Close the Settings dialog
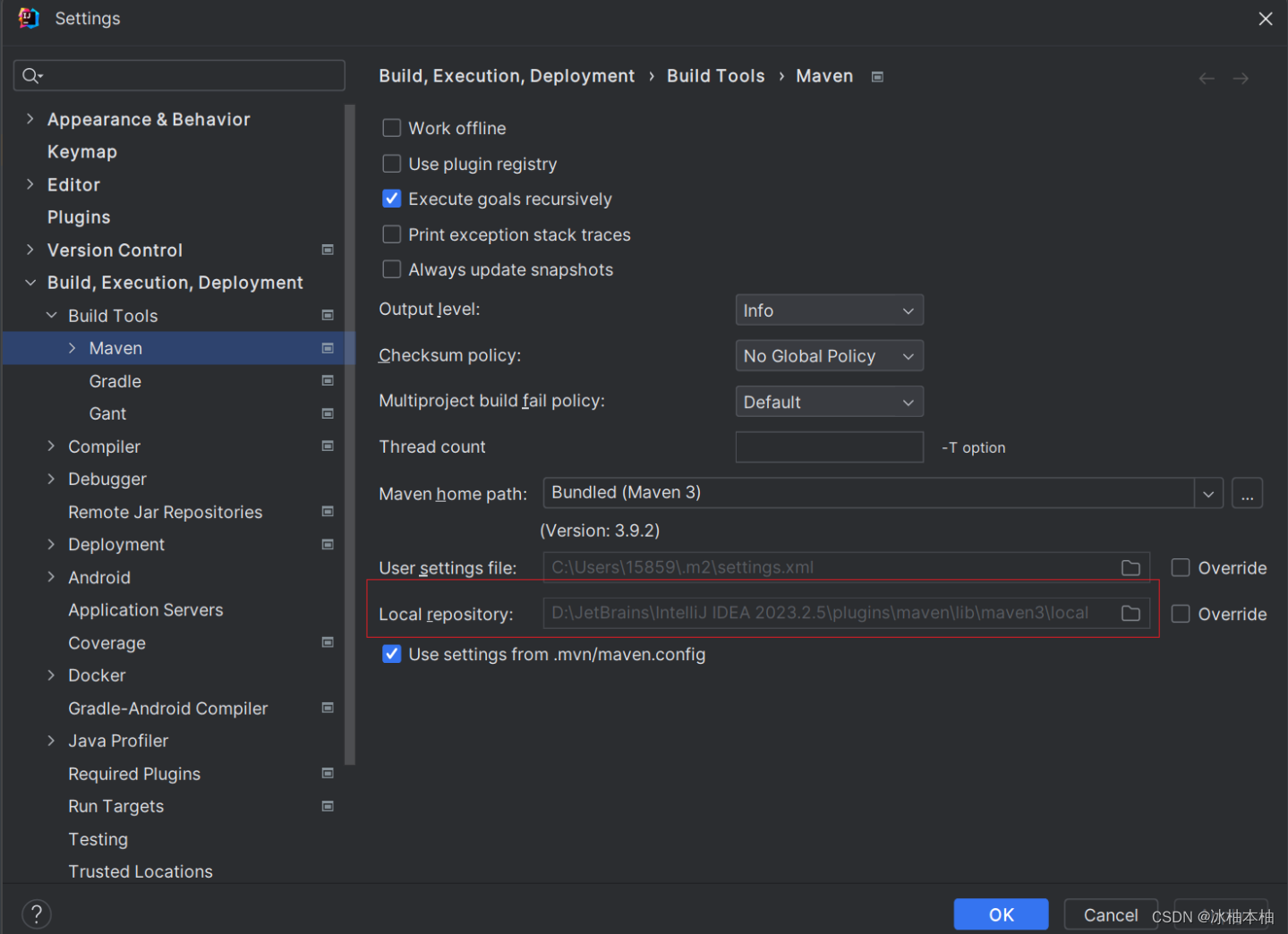 pyautogui.click(x=1265, y=19)
